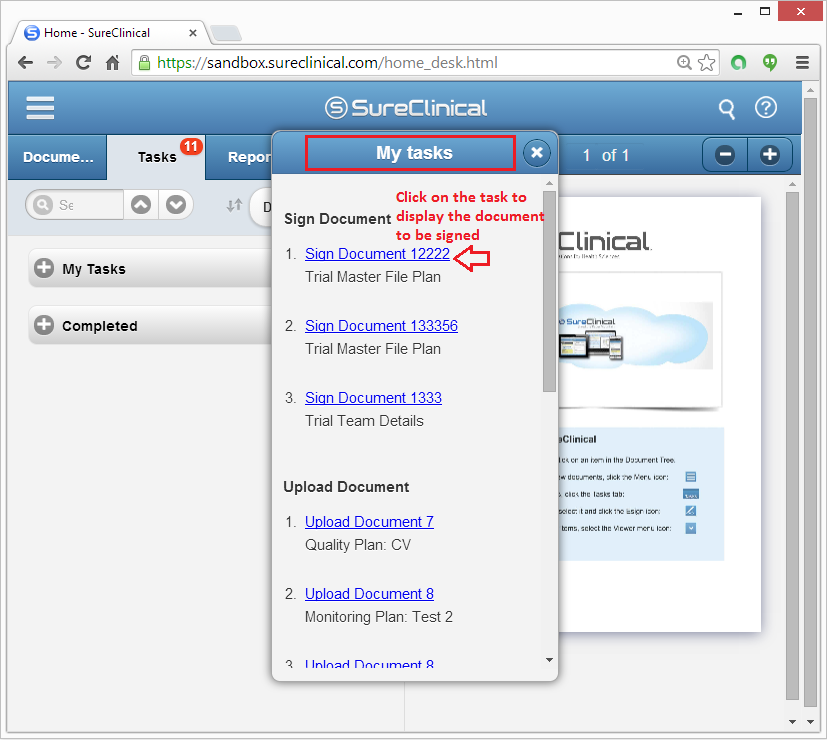Click the My tasks popup scrollbar thumb
The height and width of the screenshot is (741, 827).
[549, 291]
